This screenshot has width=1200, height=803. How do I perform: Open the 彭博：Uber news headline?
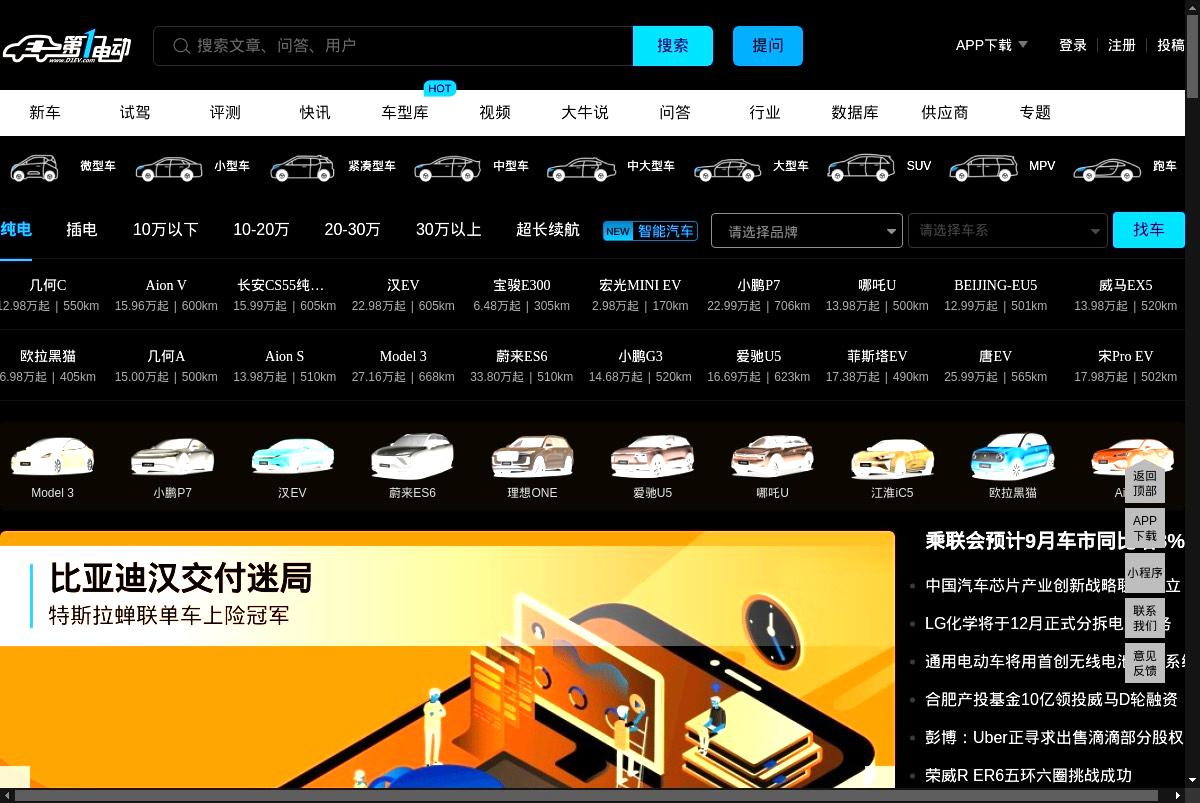point(1054,737)
